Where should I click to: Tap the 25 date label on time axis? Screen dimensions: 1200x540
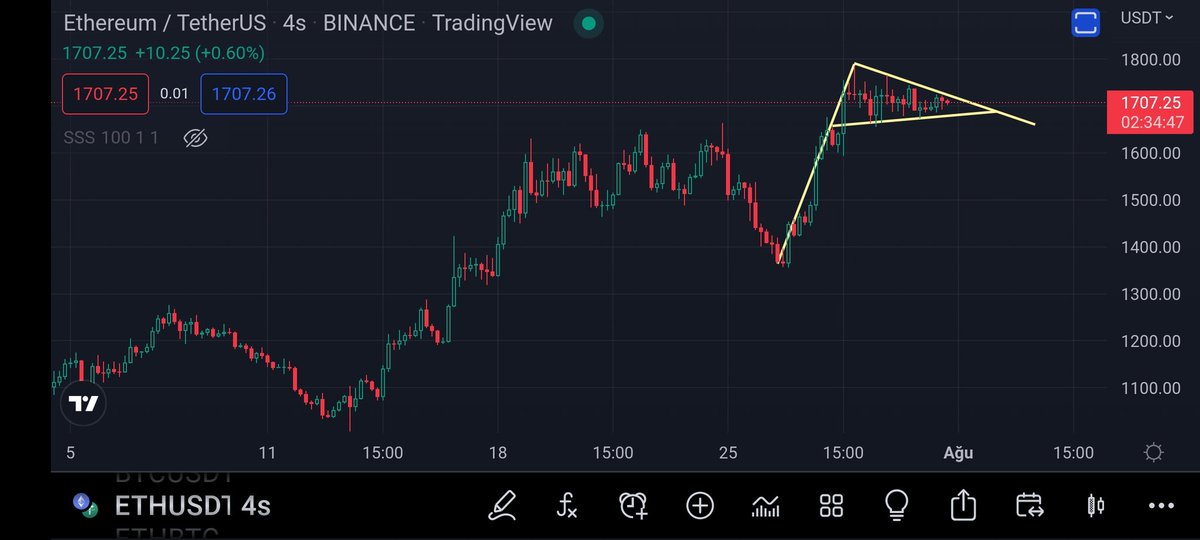[x=728, y=453]
